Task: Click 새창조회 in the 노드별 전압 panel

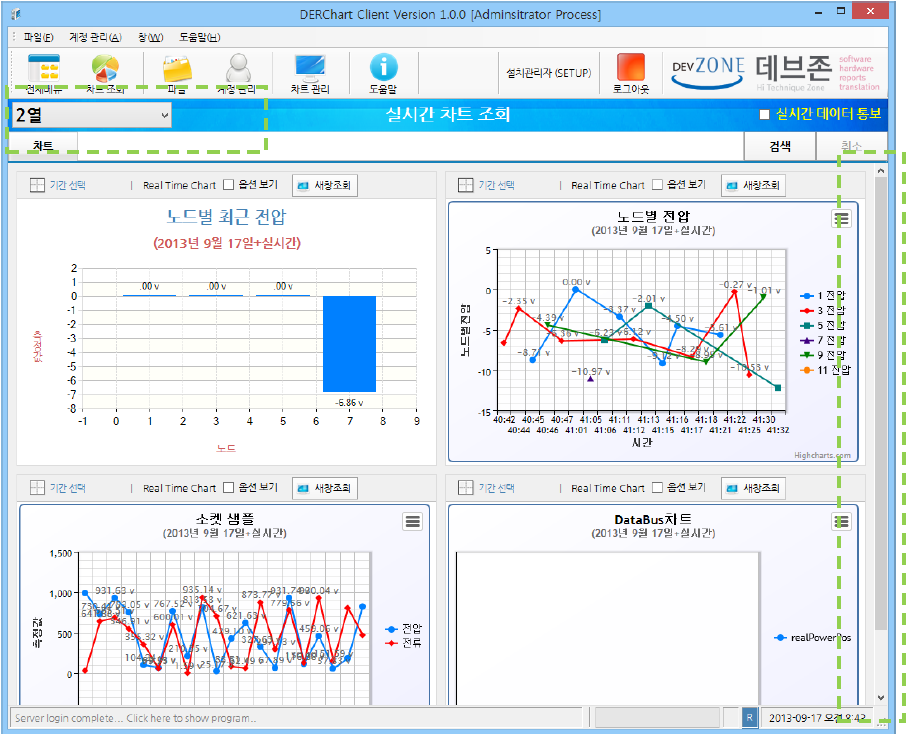Action: pos(753,186)
